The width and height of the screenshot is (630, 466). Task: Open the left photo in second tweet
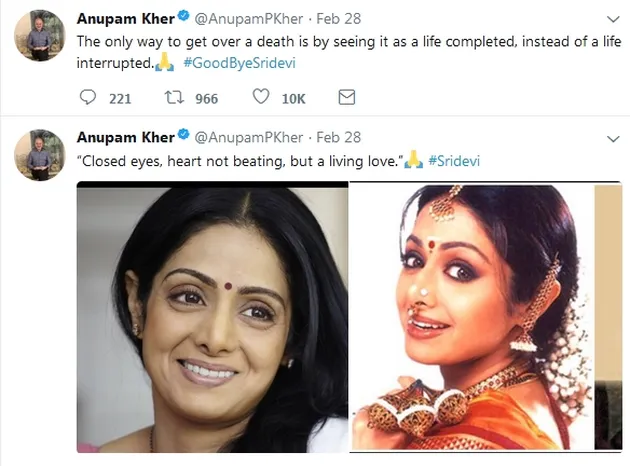pos(212,318)
